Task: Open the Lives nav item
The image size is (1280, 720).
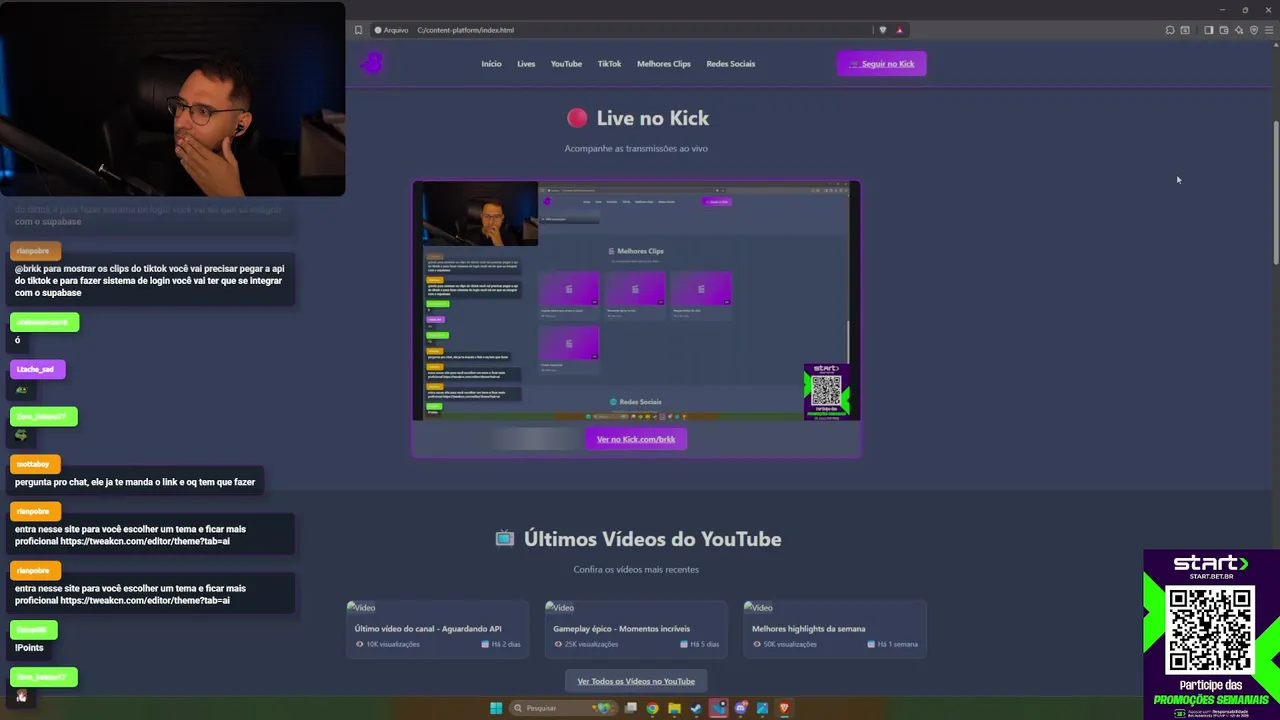Action: point(526,64)
